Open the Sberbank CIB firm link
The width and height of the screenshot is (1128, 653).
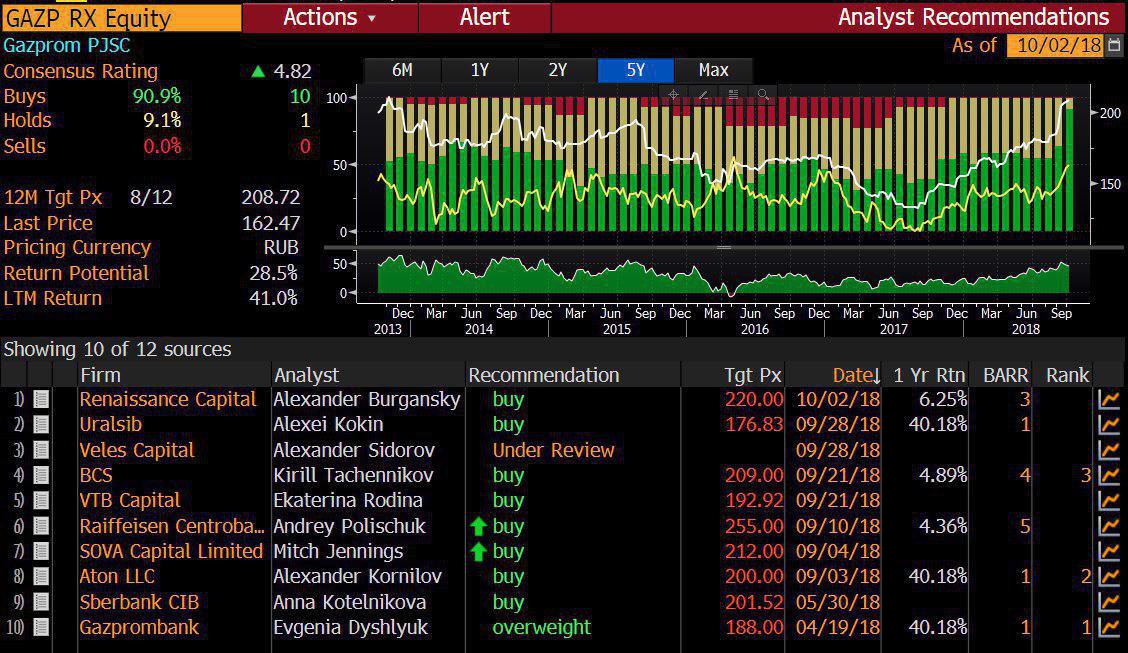pos(139,603)
